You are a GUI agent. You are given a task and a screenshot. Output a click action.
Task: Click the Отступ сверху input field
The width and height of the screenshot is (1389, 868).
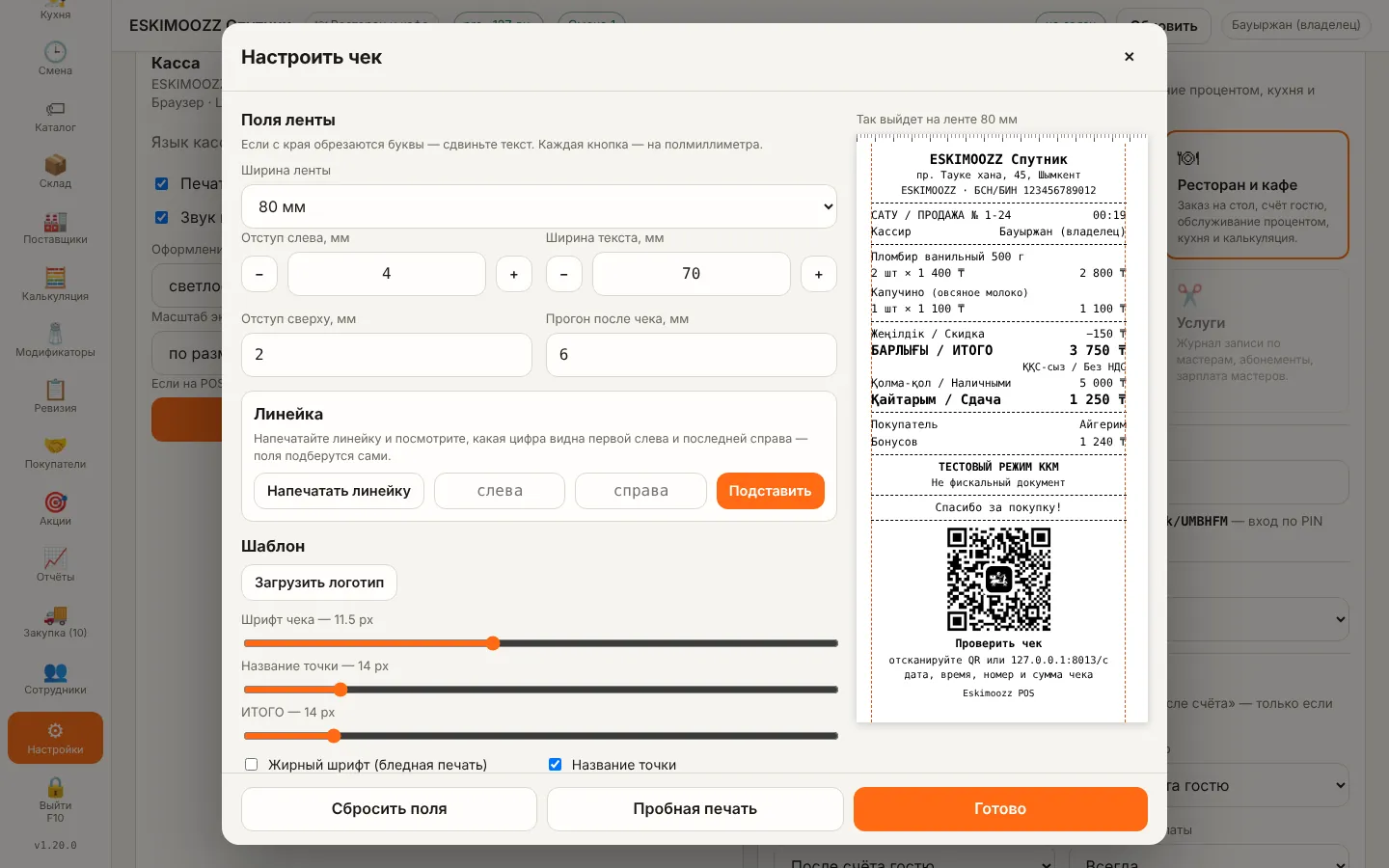point(387,355)
